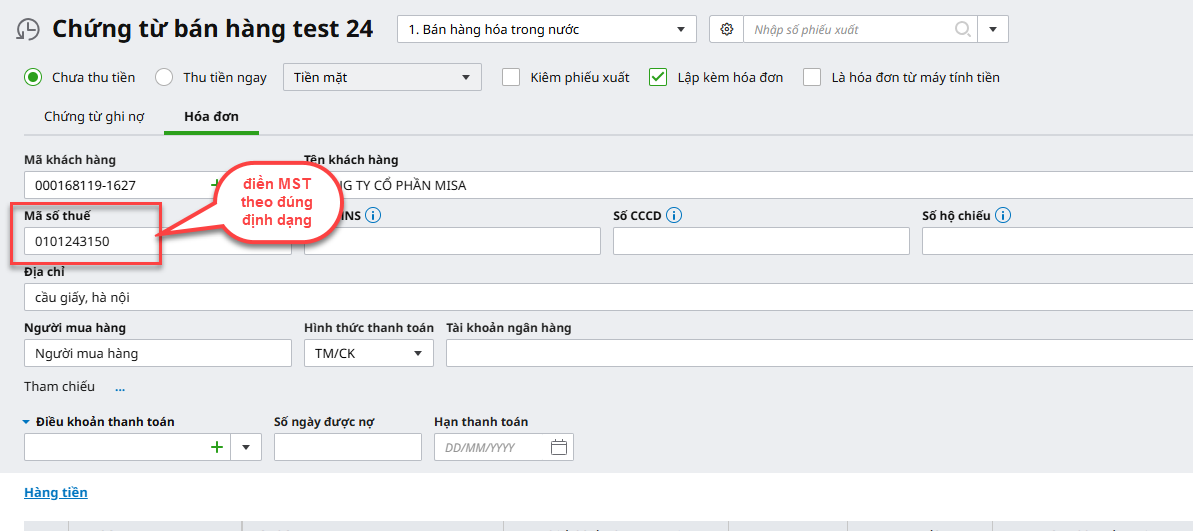Click the Hàng tiền link

pyautogui.click(x=56, y=492)
